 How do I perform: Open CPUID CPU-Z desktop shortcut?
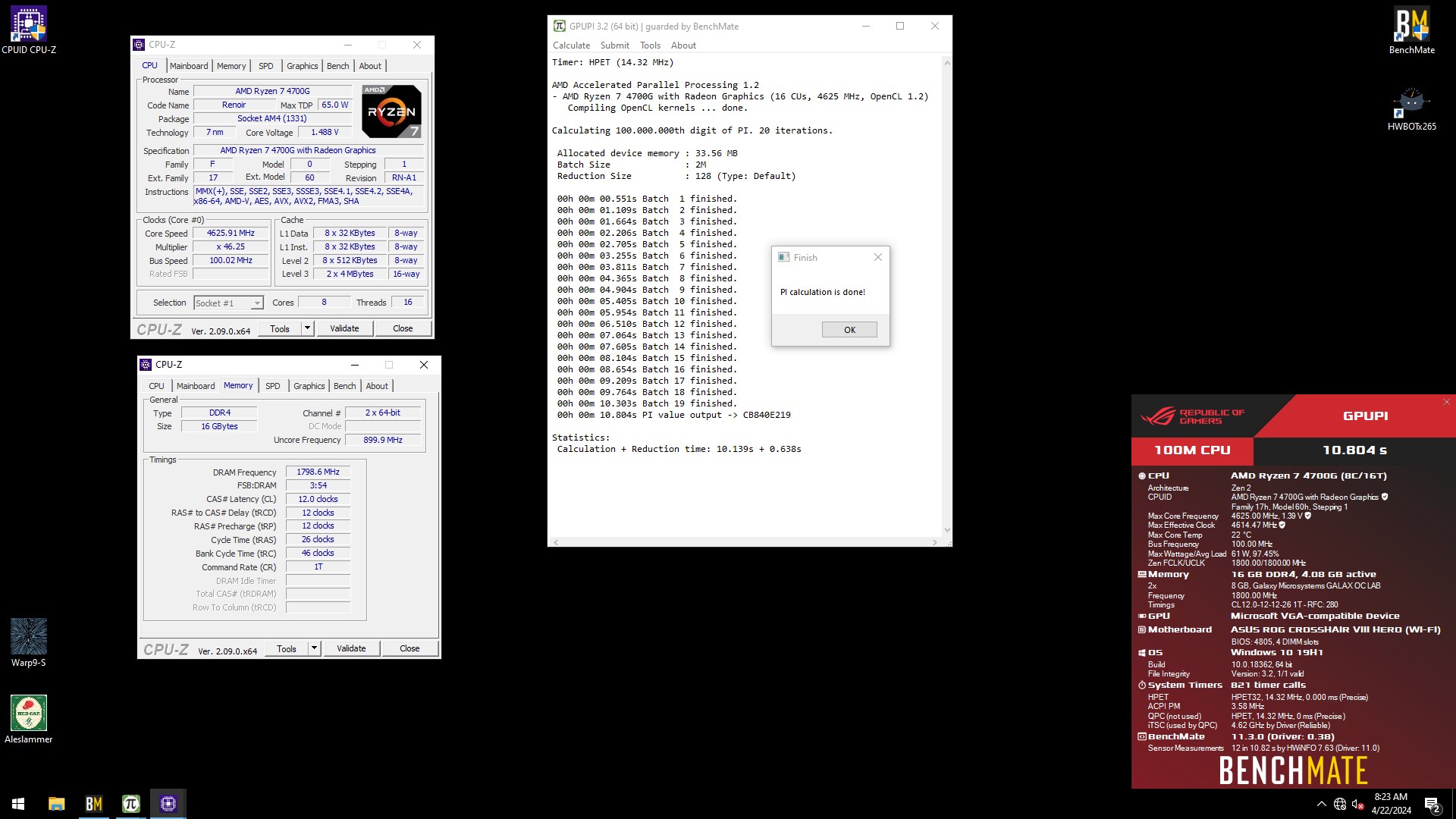click(x=29, y=30)
